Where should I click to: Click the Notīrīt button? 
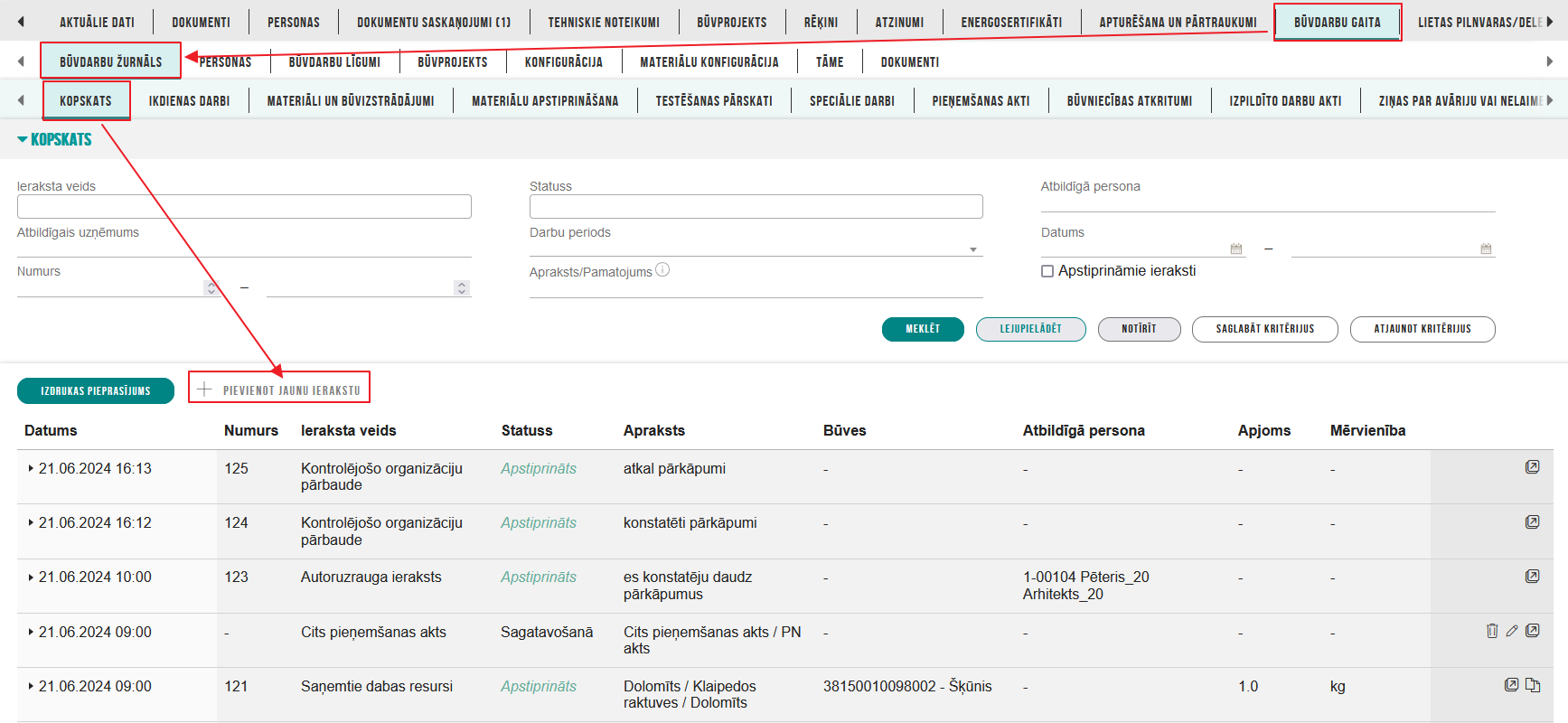click(1139, 329)
